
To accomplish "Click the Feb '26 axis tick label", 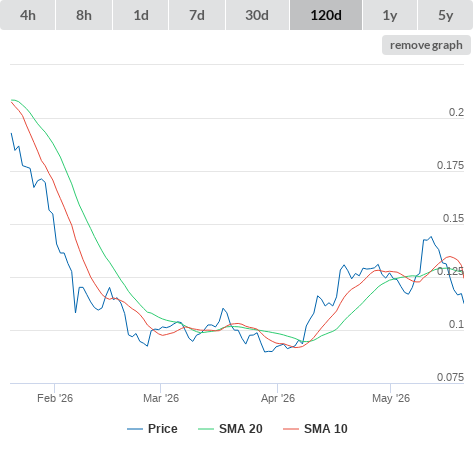I will (55, 398).
